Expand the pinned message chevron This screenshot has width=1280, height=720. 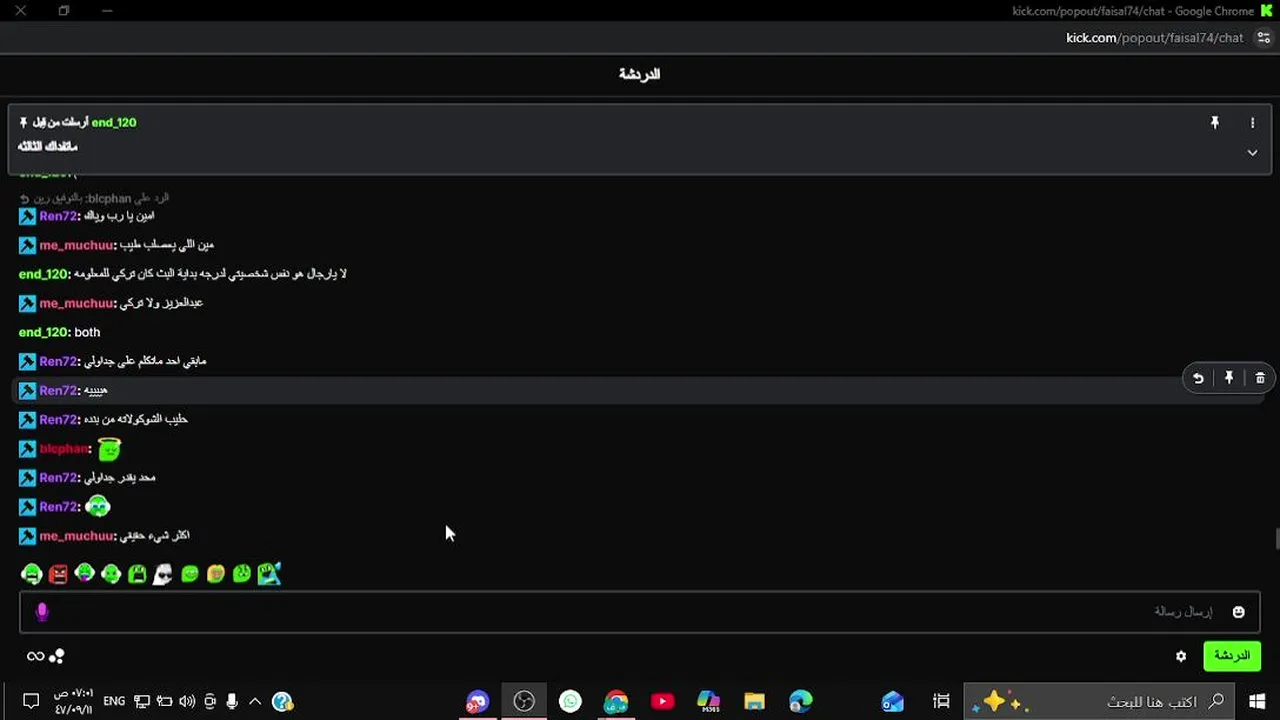point(1252,153)
